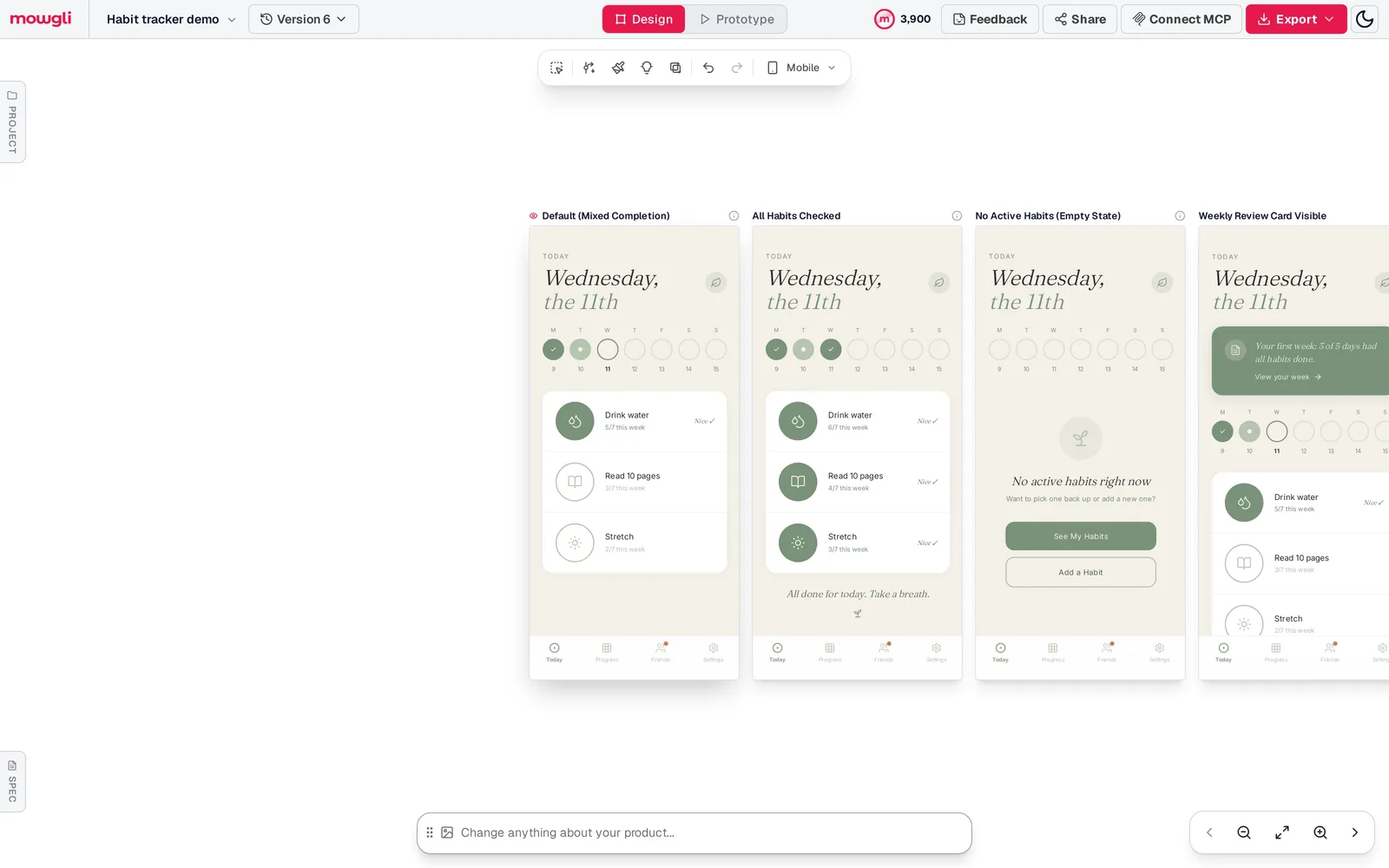Toggle Read 10 pages in Weekly Review screen

click(x=1244, y=563)
